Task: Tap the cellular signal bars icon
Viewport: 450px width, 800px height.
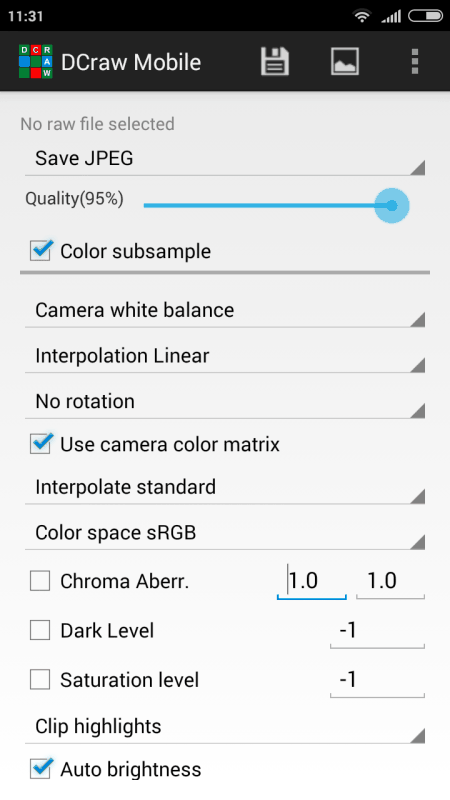Action: [391, 17]
